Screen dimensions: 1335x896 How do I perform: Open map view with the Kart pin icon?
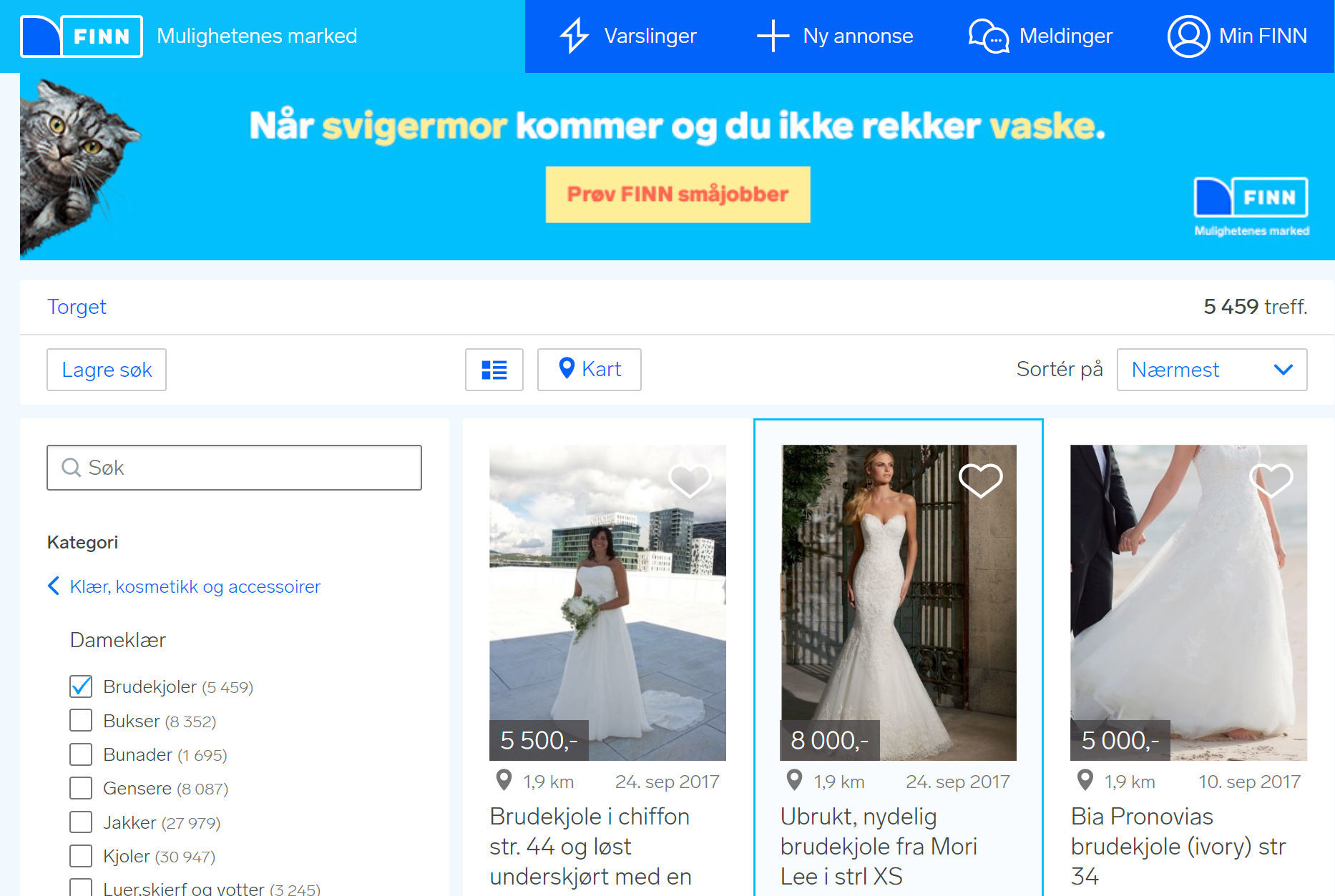point(567,369)
